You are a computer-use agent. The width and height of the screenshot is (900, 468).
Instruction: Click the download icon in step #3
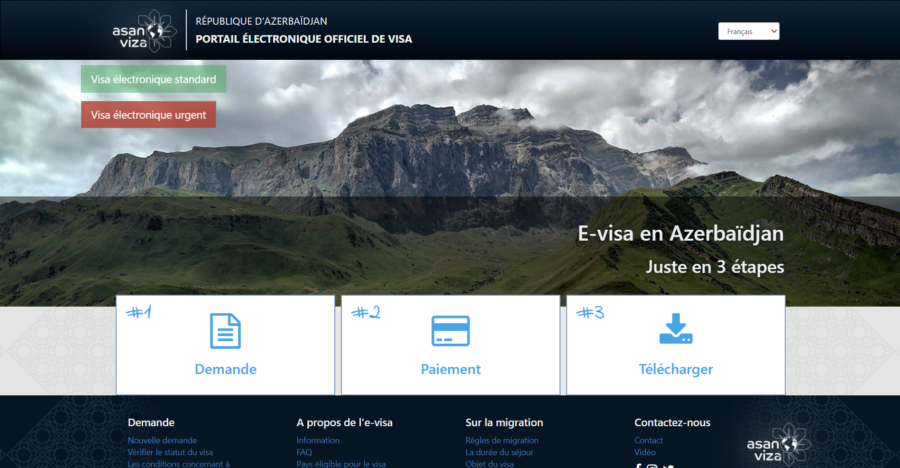tap(676, 330)
